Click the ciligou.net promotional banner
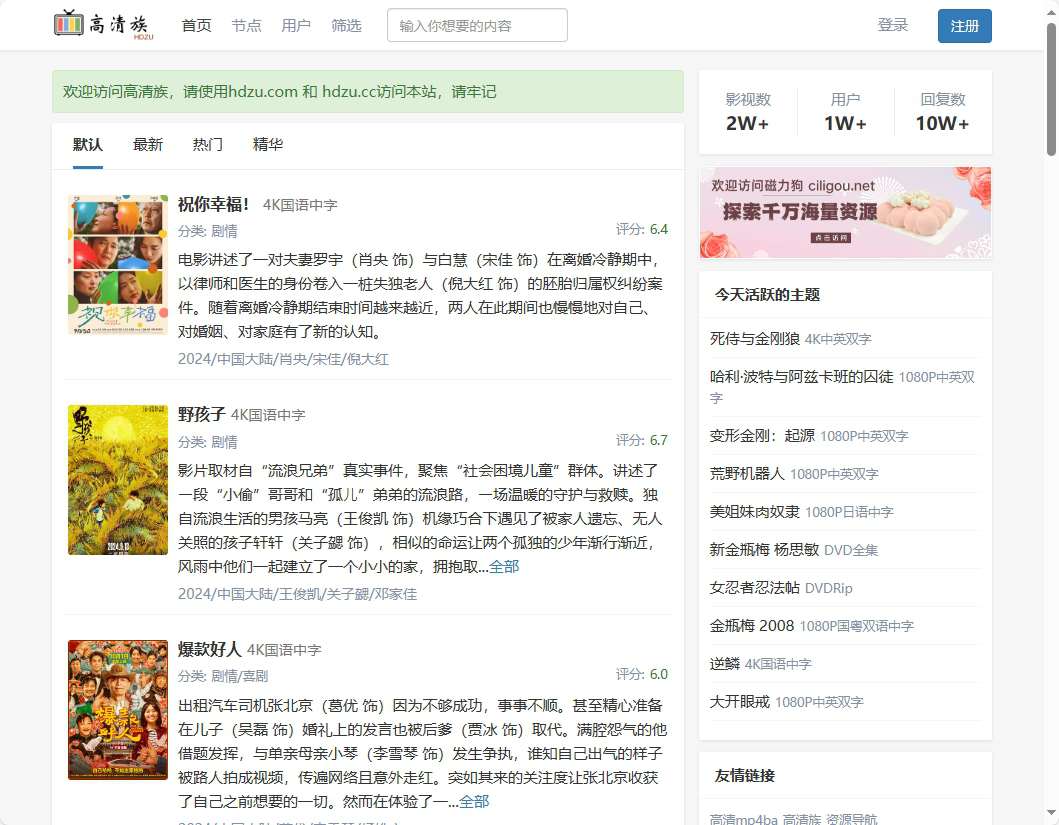The height and width of the screenshot is (825, 1059). click(845, 212)
